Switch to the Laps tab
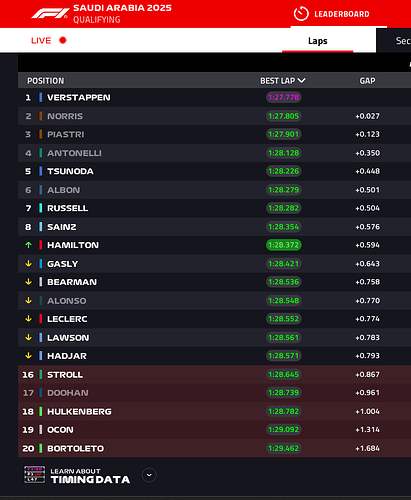411x500 pixels. coord(317,41)
